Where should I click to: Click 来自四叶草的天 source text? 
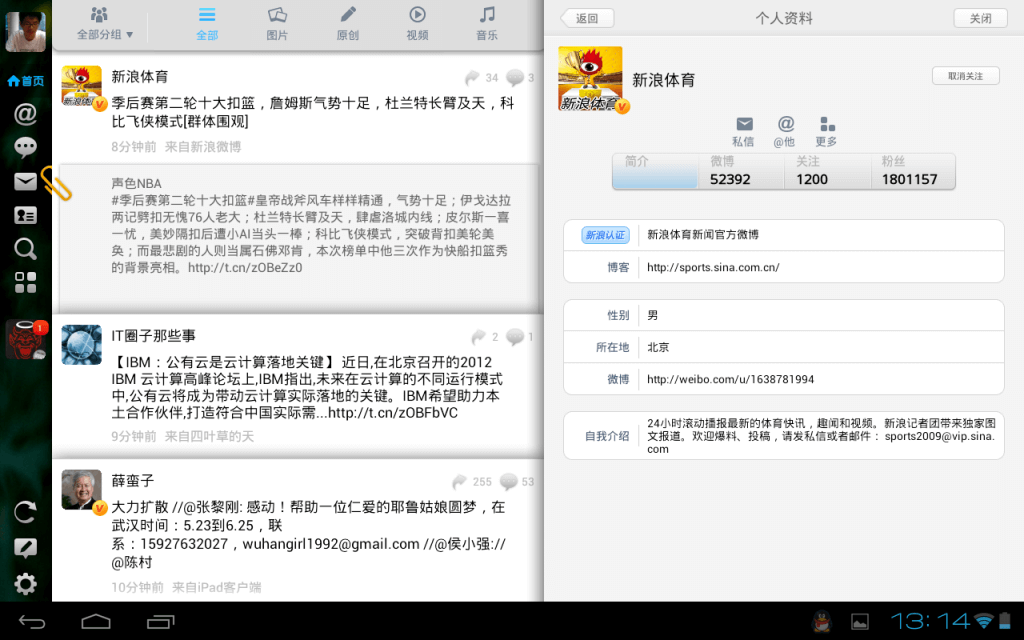pos(209,436)
